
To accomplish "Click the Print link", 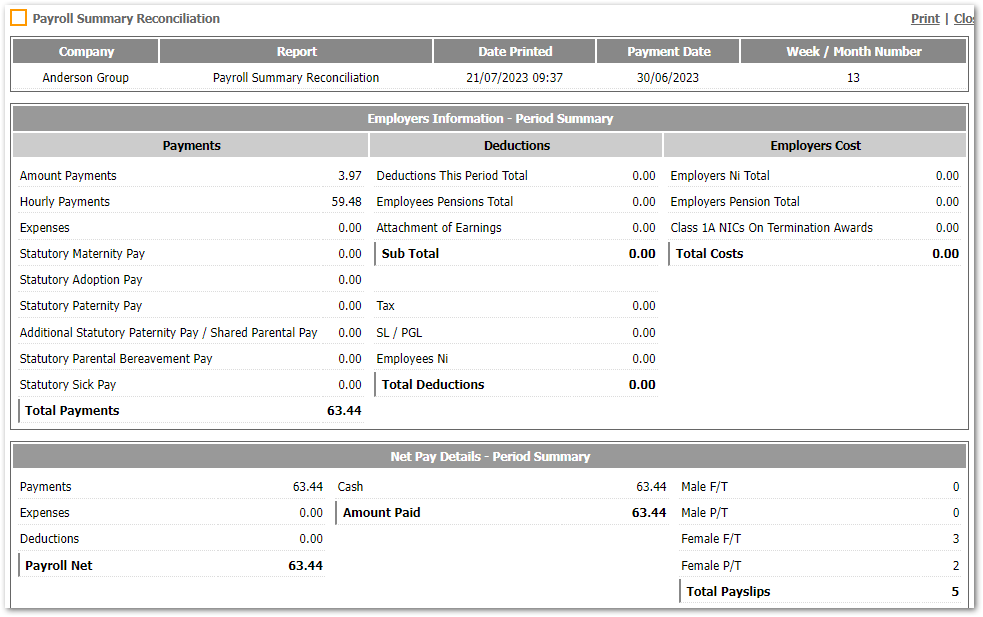I will point(924,18).
